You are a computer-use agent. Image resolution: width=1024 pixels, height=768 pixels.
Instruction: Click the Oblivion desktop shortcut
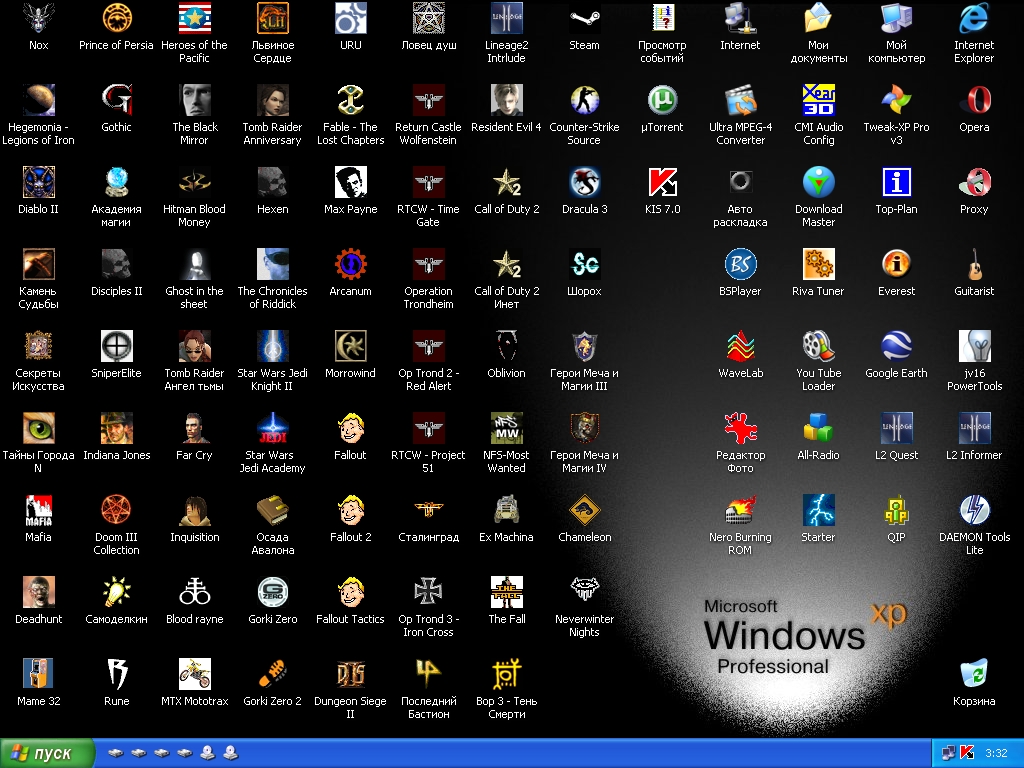(506, 346)
